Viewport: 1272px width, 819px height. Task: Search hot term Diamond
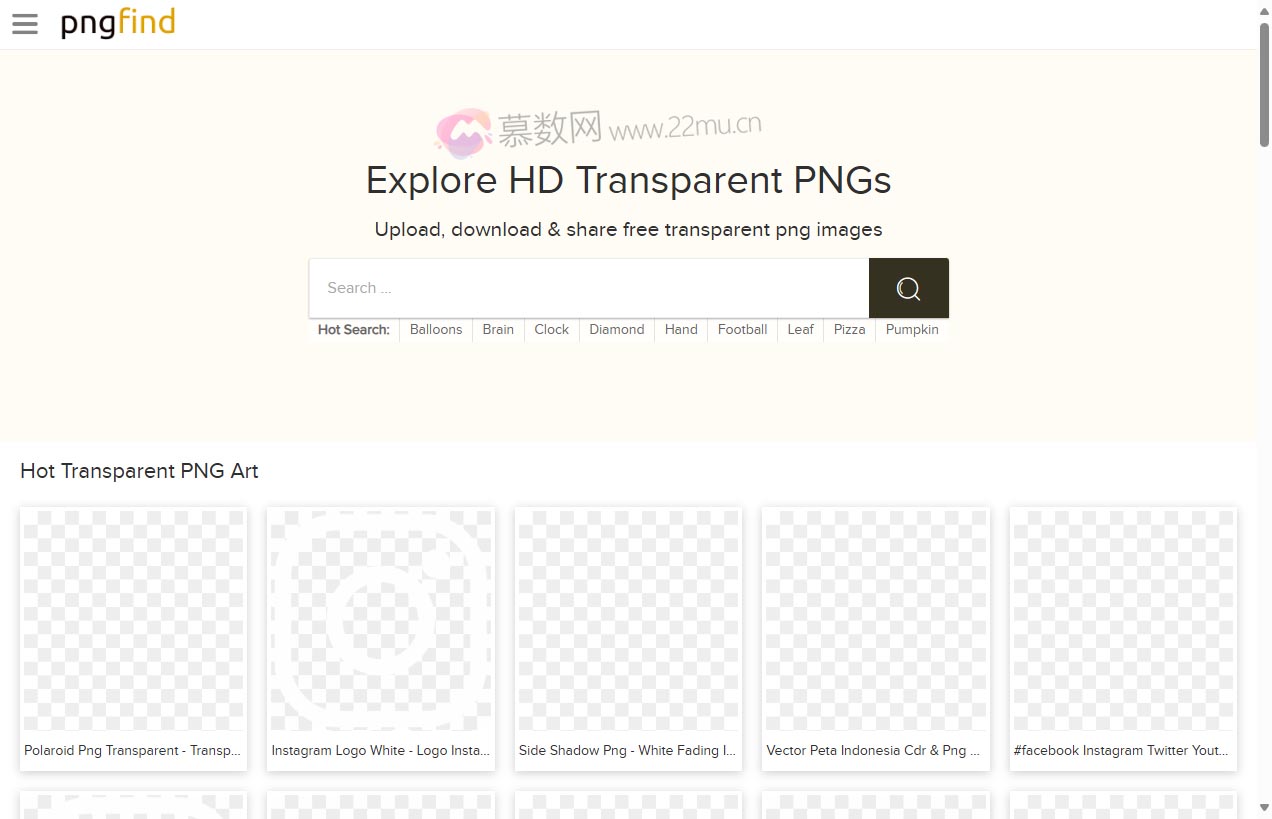(616, 329)
